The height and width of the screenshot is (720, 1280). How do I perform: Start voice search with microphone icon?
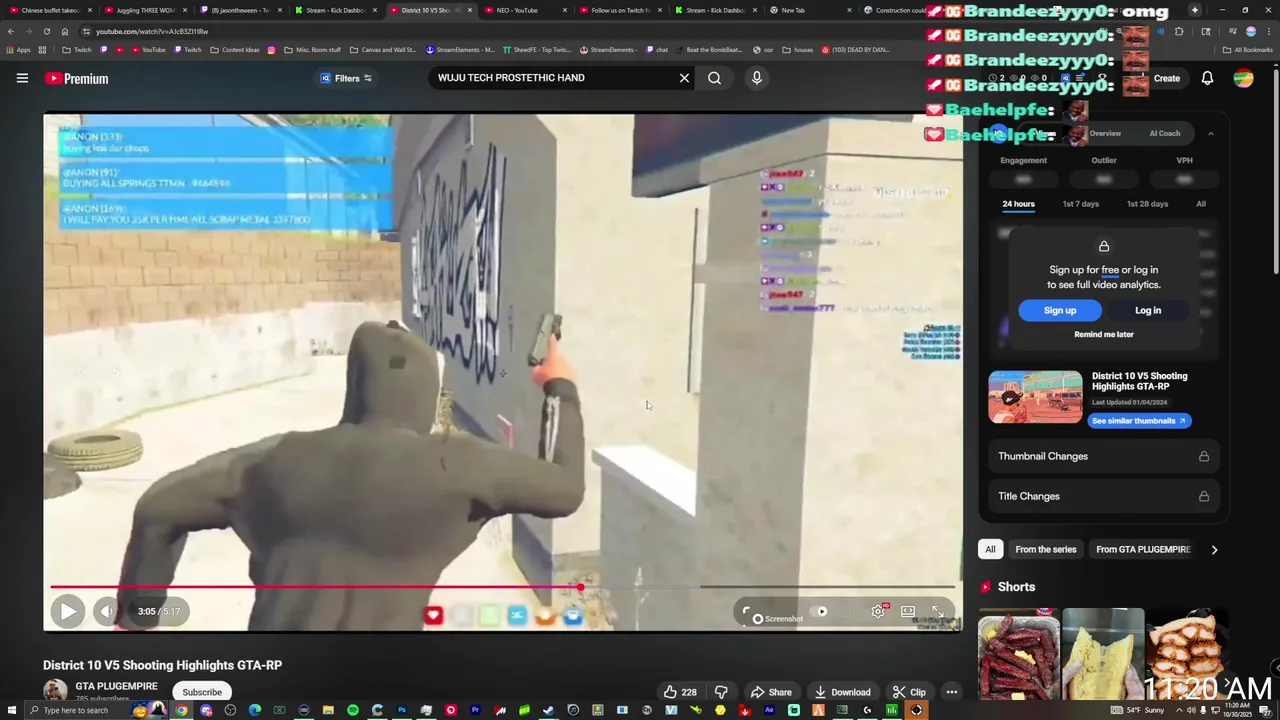[x=756, y=78]
